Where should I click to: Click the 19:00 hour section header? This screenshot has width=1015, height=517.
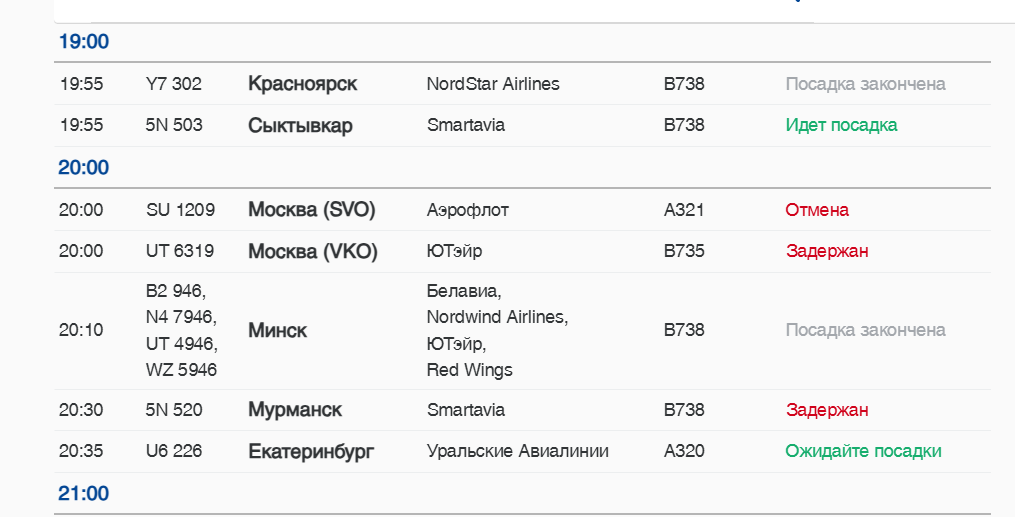(x=84, y=42)
